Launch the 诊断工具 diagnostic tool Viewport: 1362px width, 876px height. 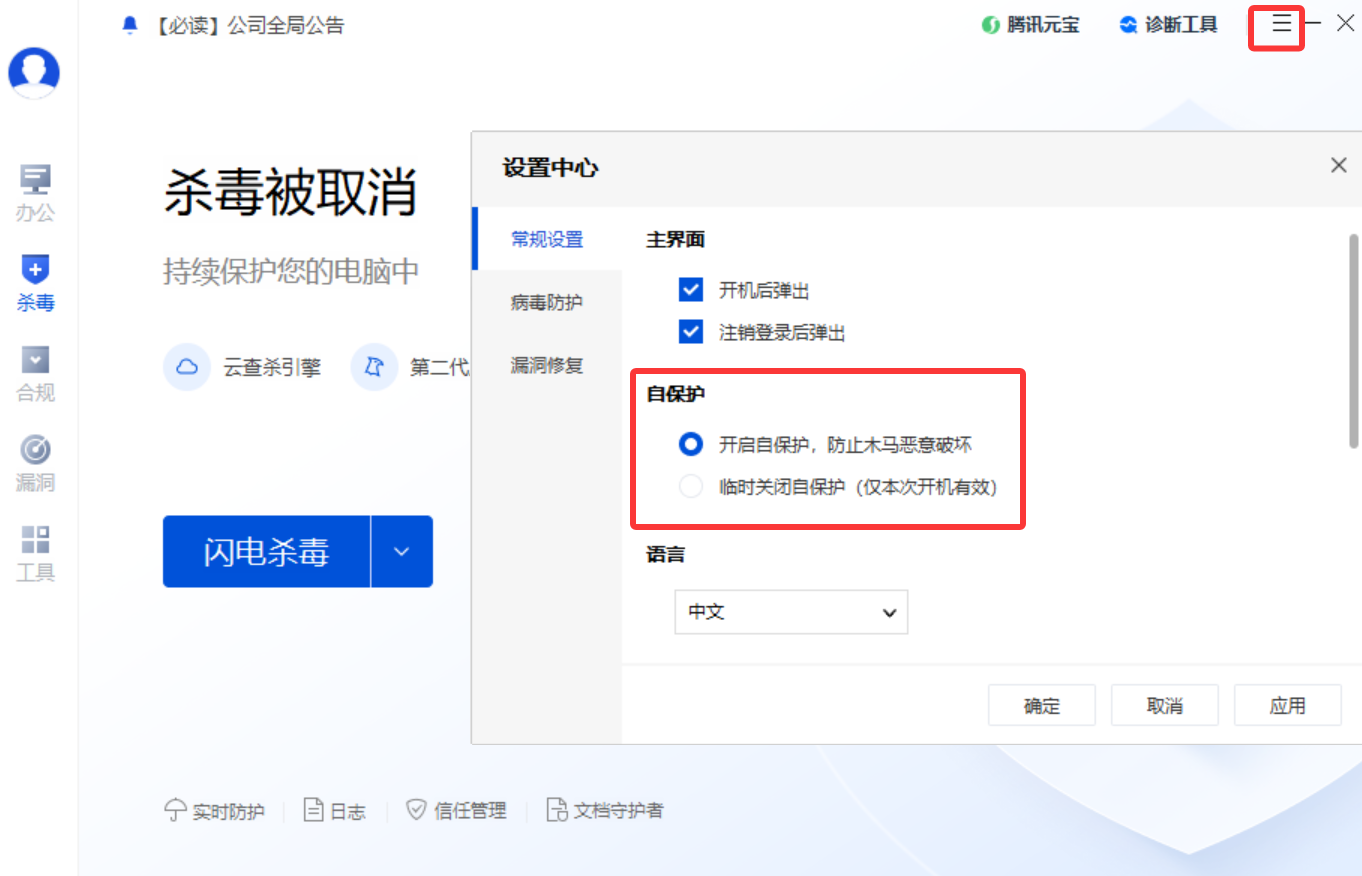[1169, 25]
